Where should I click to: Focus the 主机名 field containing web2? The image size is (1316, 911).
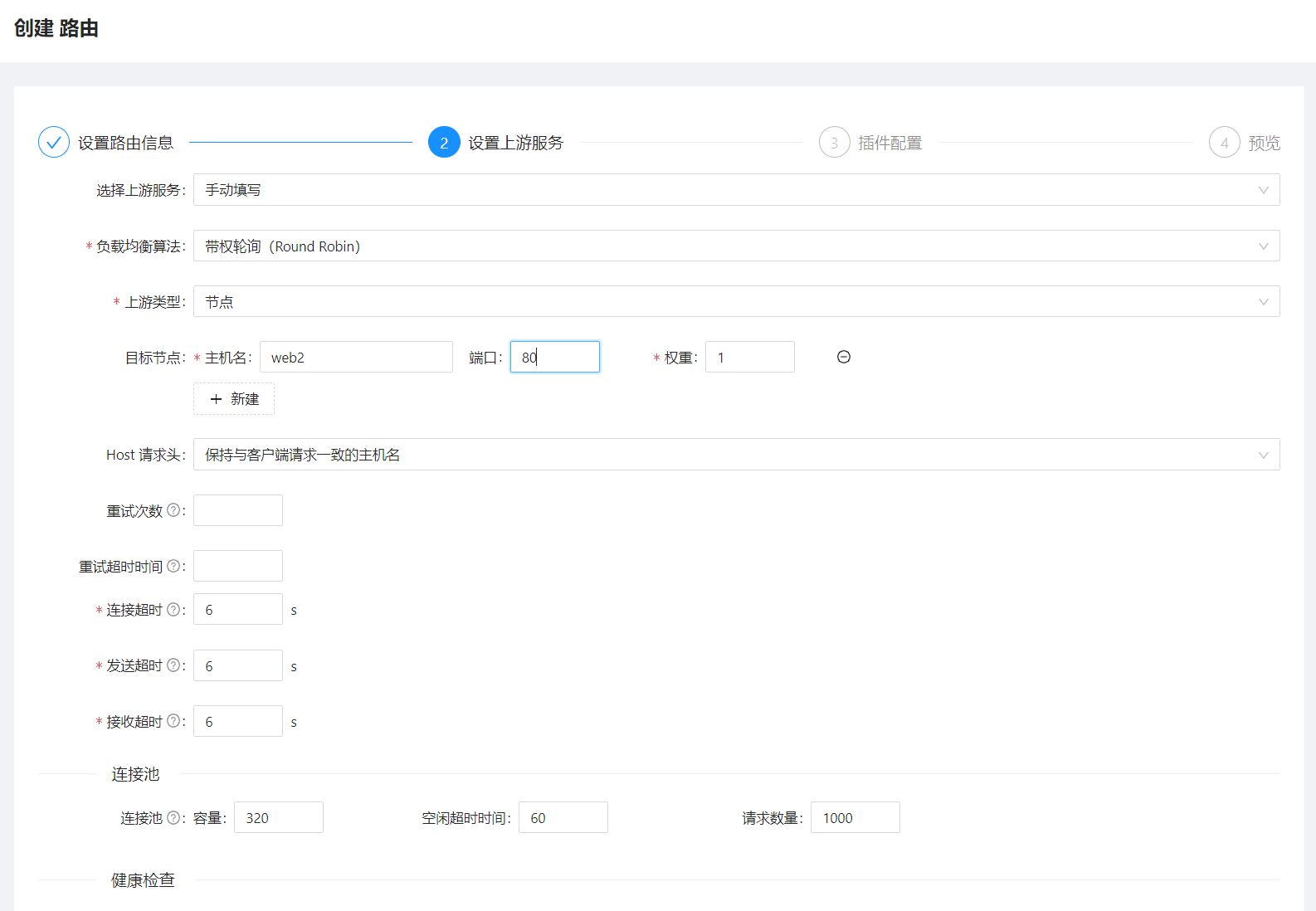pyautogui.click(x=356, y=357)
